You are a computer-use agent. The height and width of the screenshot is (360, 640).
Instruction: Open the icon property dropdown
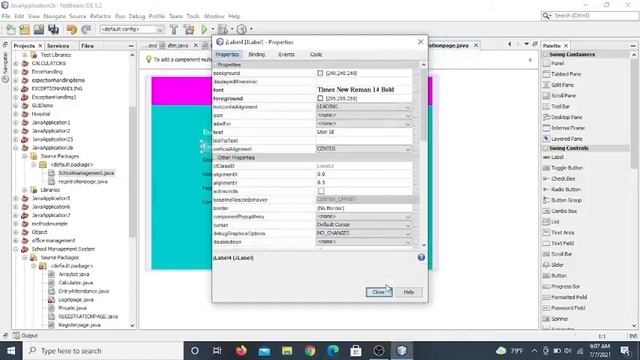pyautogui.click(x=407, y=116)
